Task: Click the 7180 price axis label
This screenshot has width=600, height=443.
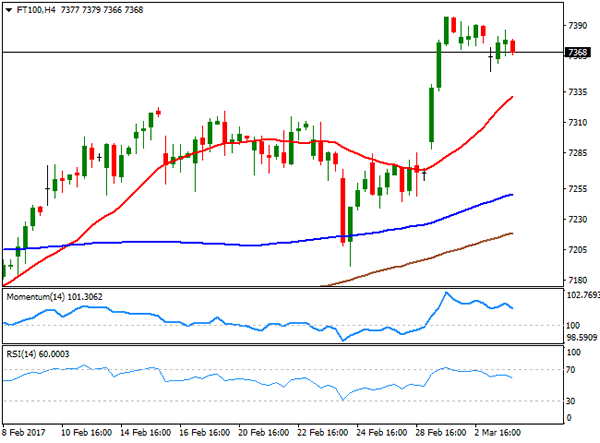Action: pyautogui.click(x=577, y=280)
